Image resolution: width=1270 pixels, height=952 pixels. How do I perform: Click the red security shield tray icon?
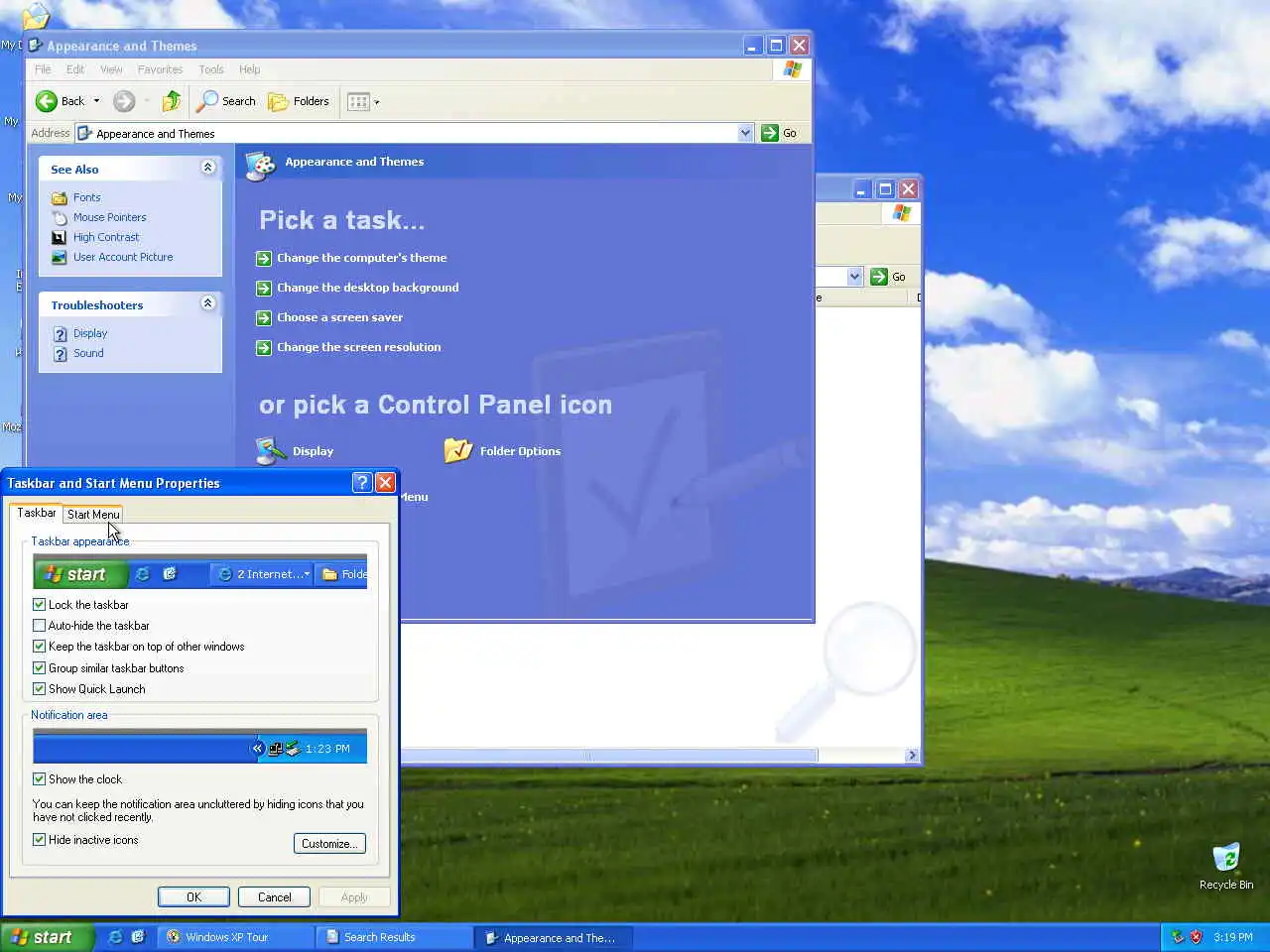pyautogui.click(x=1196, y=937)
